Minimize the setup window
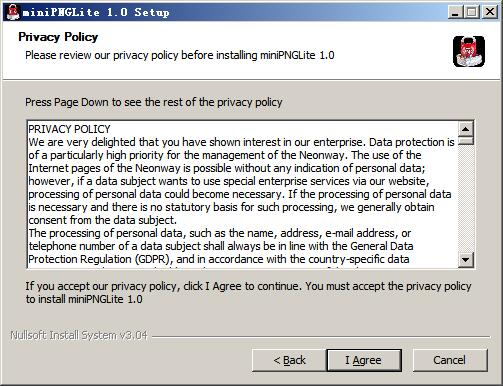Image resolution: width=503 pixels, height=386 pixels. point(455,12)
